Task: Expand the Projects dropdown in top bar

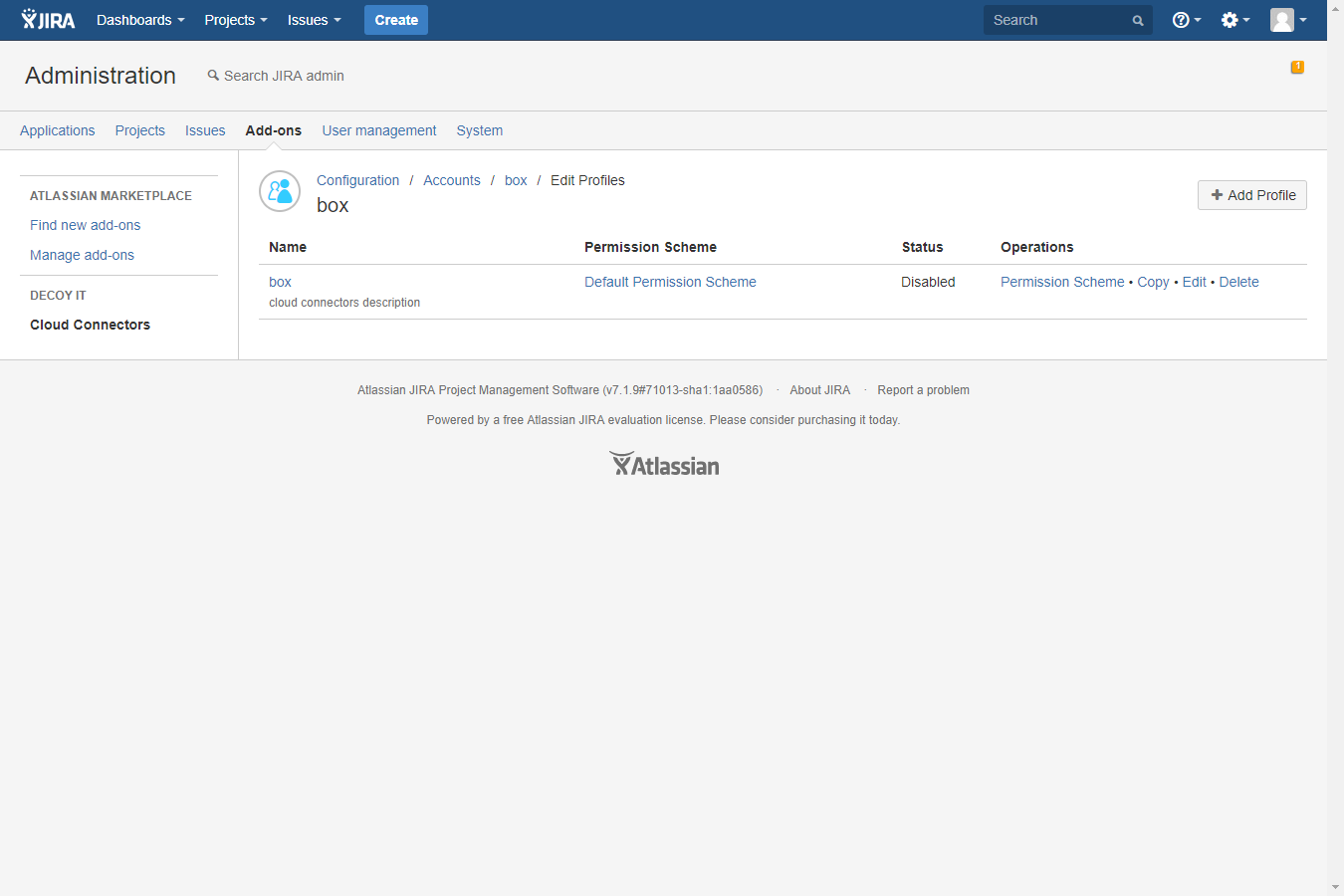Action: pos(236,20)
